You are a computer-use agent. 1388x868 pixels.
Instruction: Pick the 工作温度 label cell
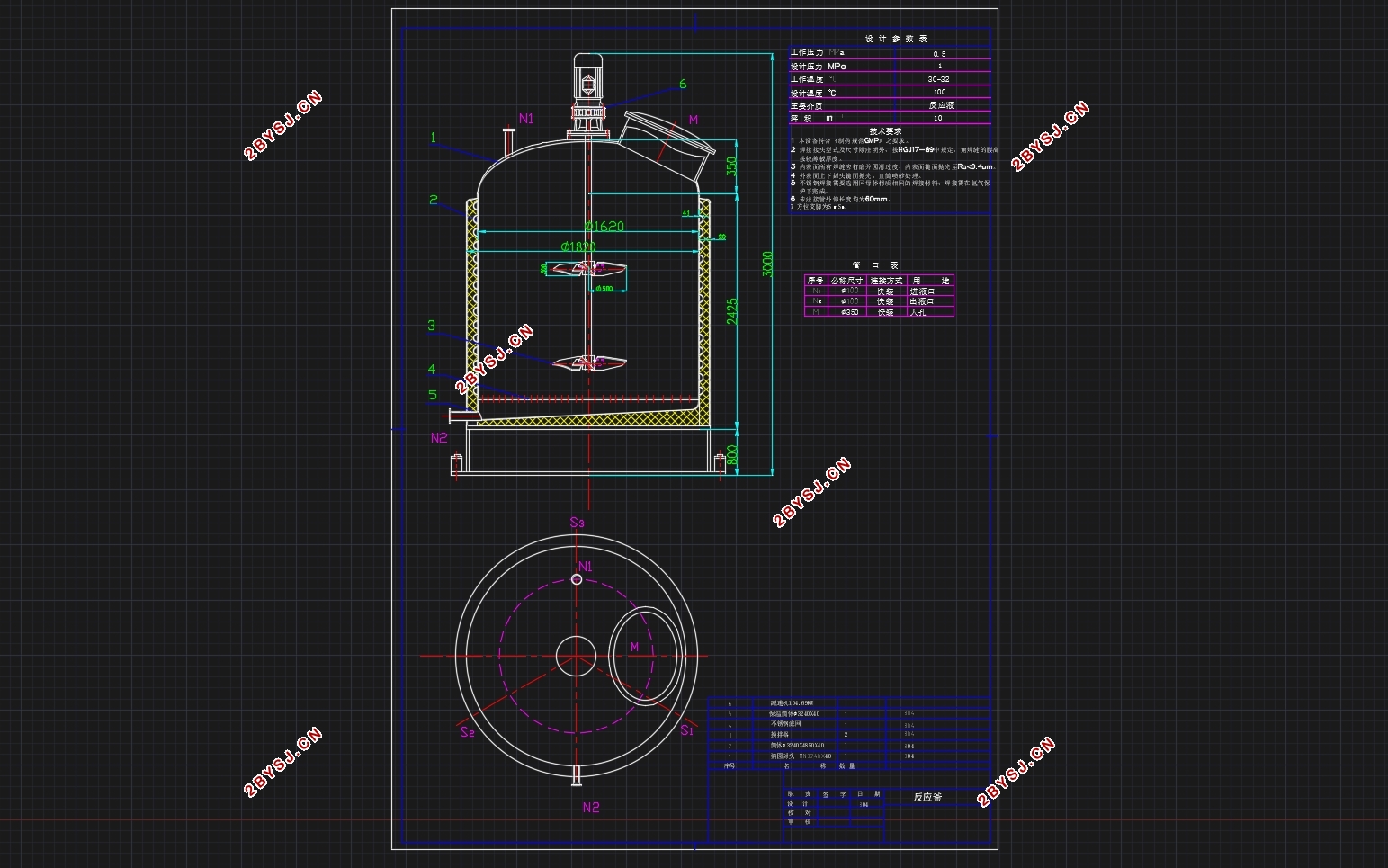814,79
